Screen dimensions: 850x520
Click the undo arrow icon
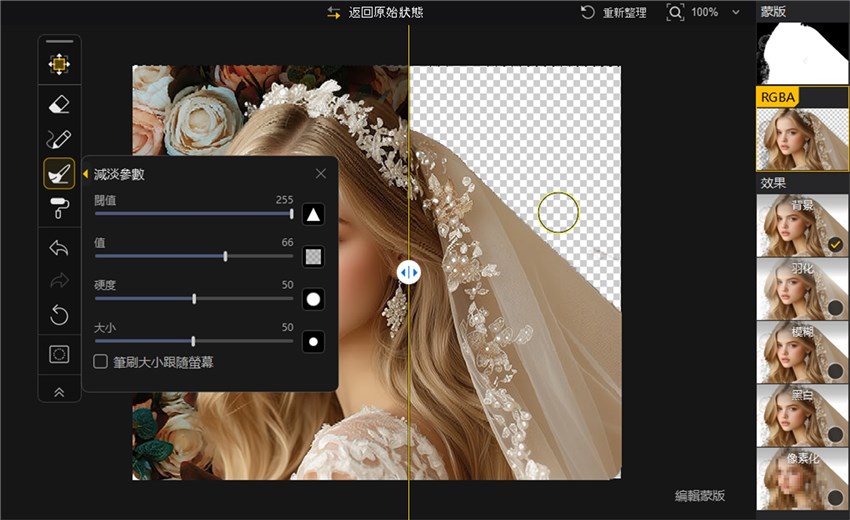[x=59, y=248]
